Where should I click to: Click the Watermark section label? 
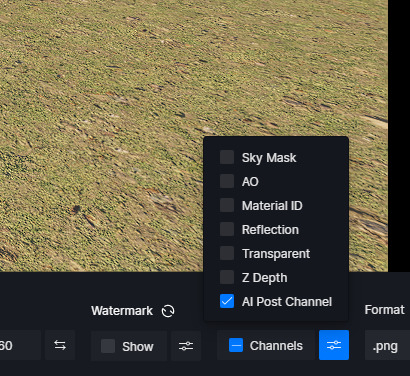122,311
